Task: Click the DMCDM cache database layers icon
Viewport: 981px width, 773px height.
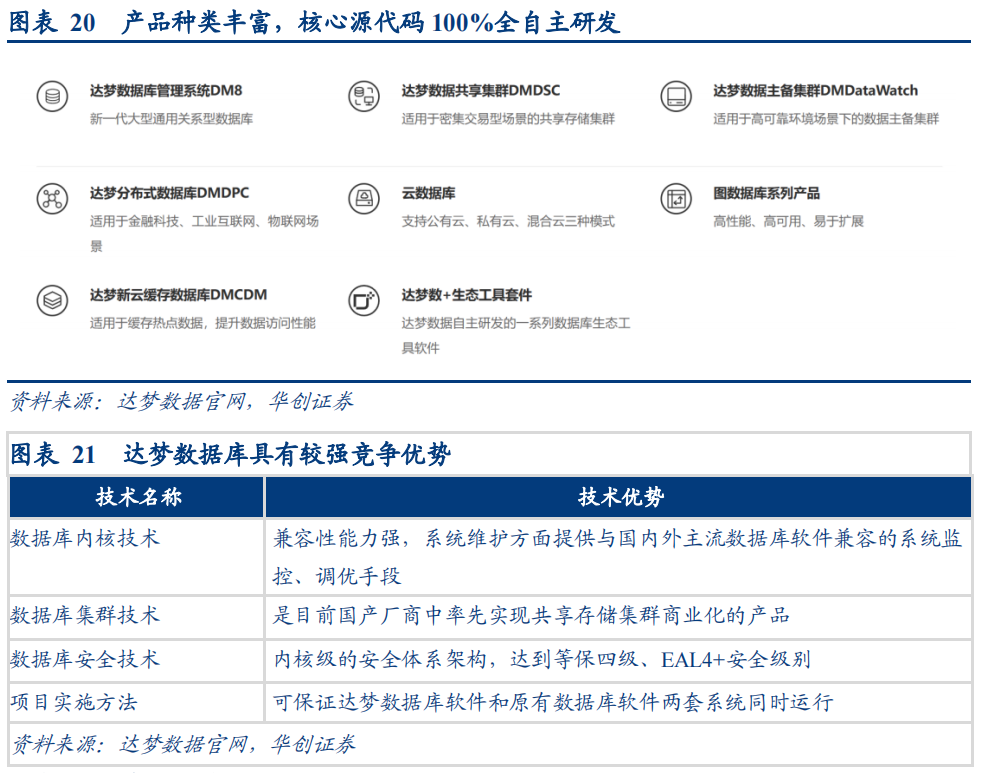Action: point(53,301)
